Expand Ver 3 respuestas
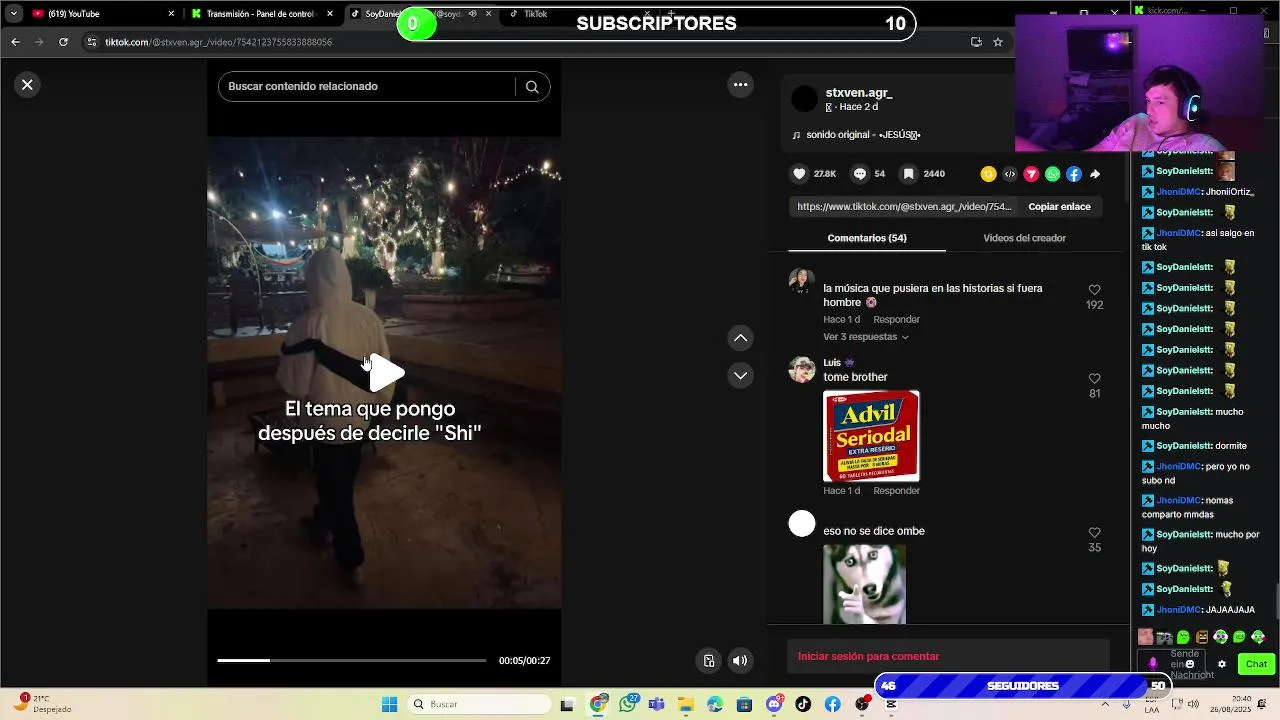Image resolution: width=1280 pixels, height=720 pixels. pyautogui.click(x=865, y=337)
